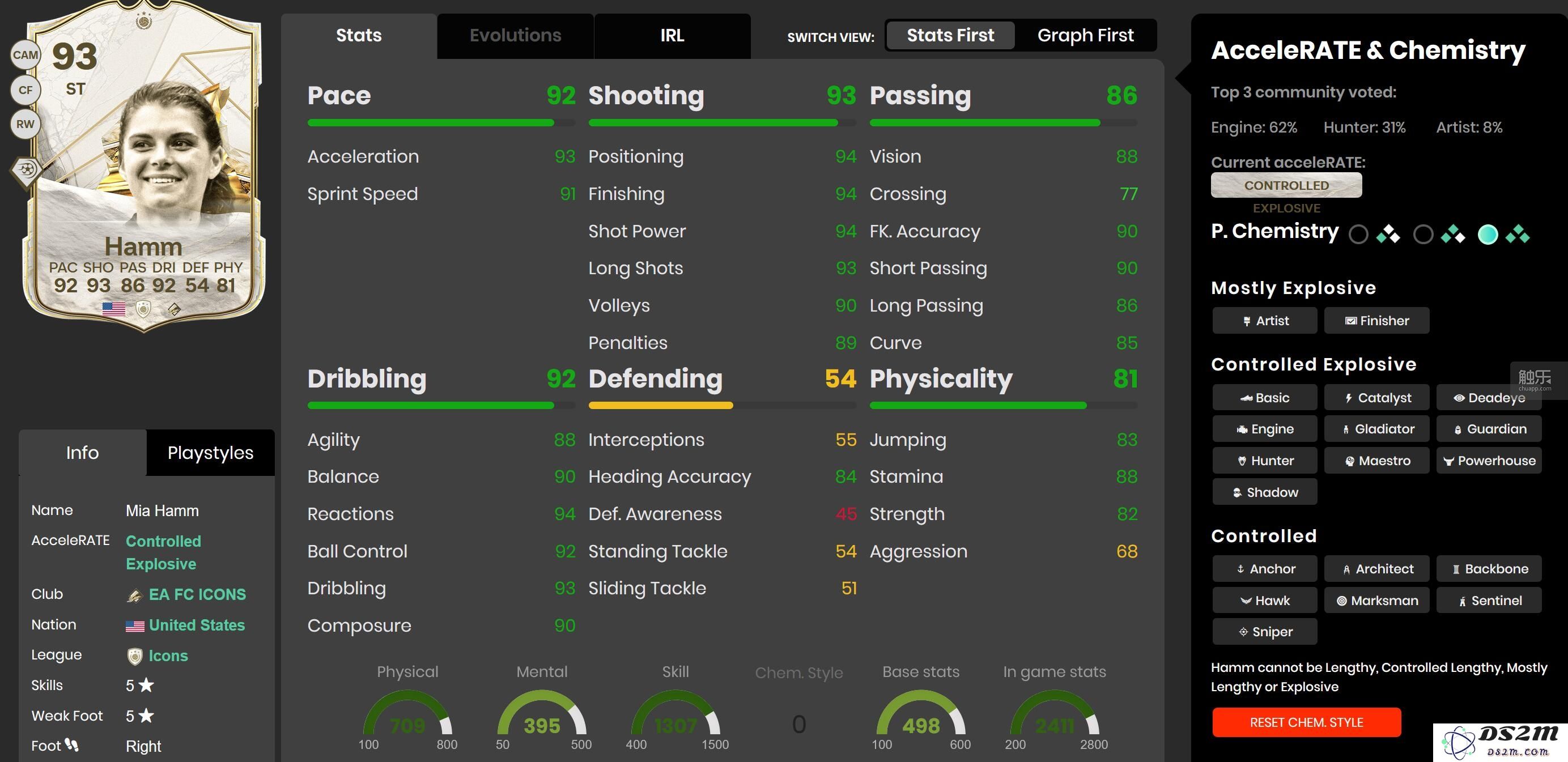The width and height of the screenshot is (1568, 762).
Task: Switch to the Playstyles tab
Action: (x=211, y=453)
